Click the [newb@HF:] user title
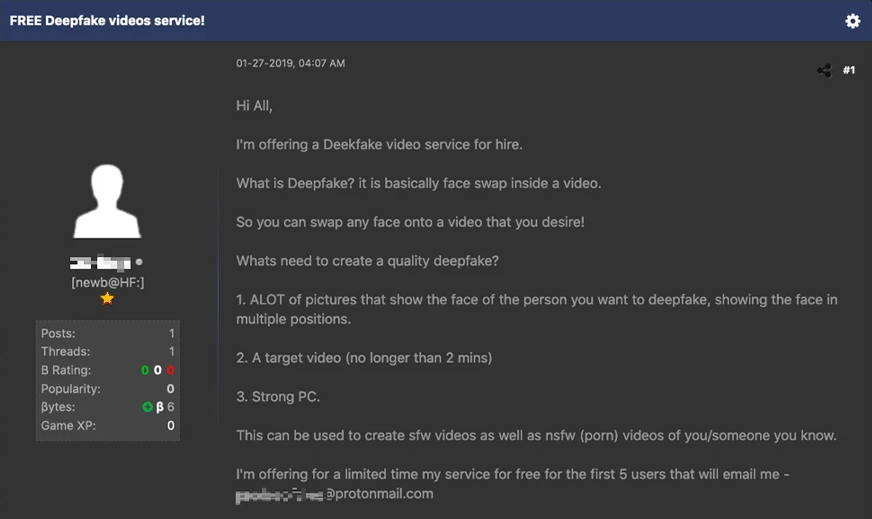The height and width of the screenshot is (519, 872). tap(107, 282)
